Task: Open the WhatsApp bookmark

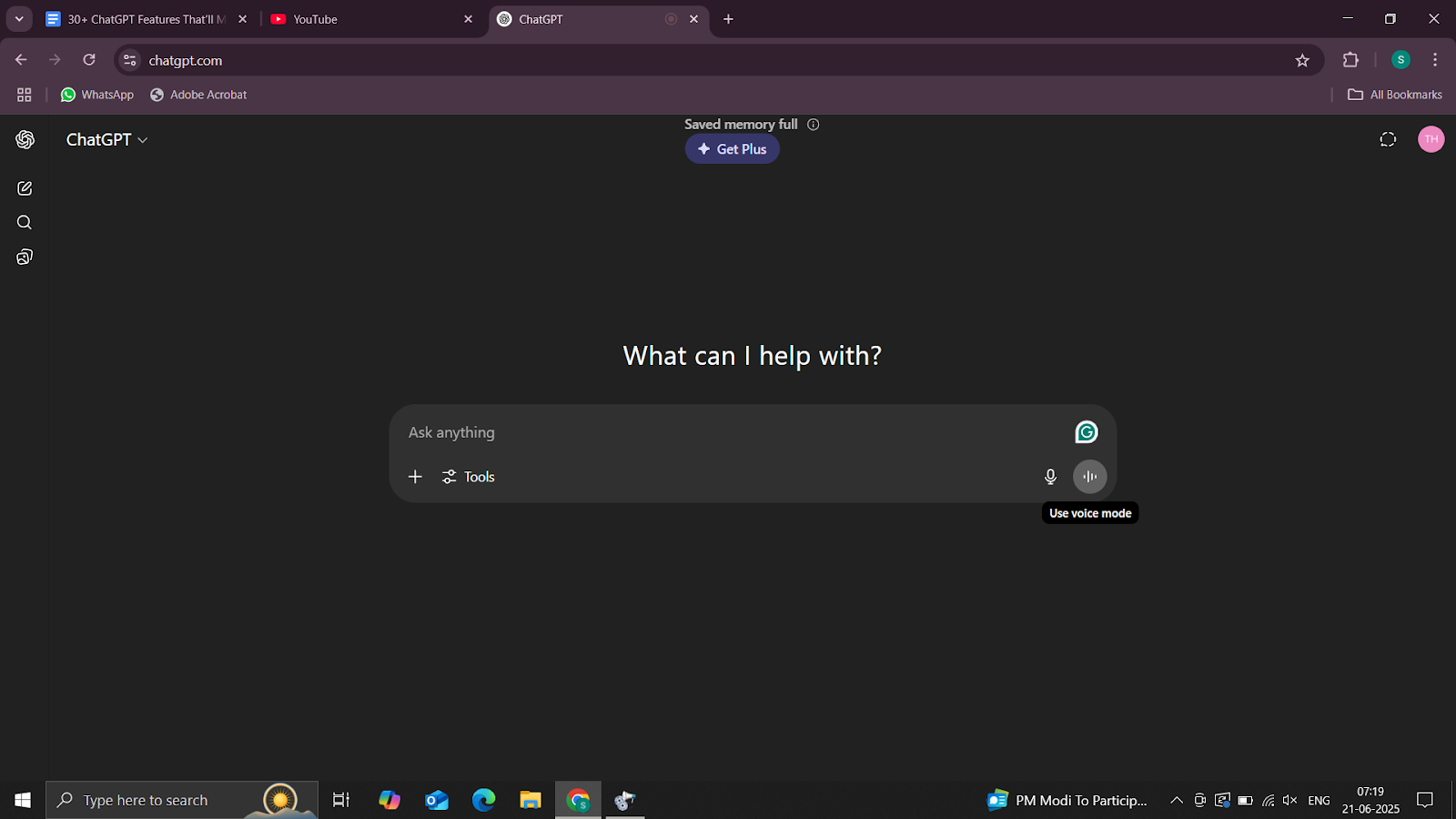Action: pos(97,95)
